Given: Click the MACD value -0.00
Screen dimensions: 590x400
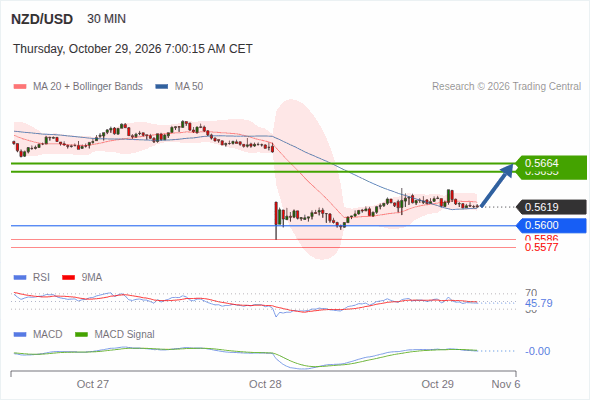Looking at the screenshot, I should click(537, 351).
